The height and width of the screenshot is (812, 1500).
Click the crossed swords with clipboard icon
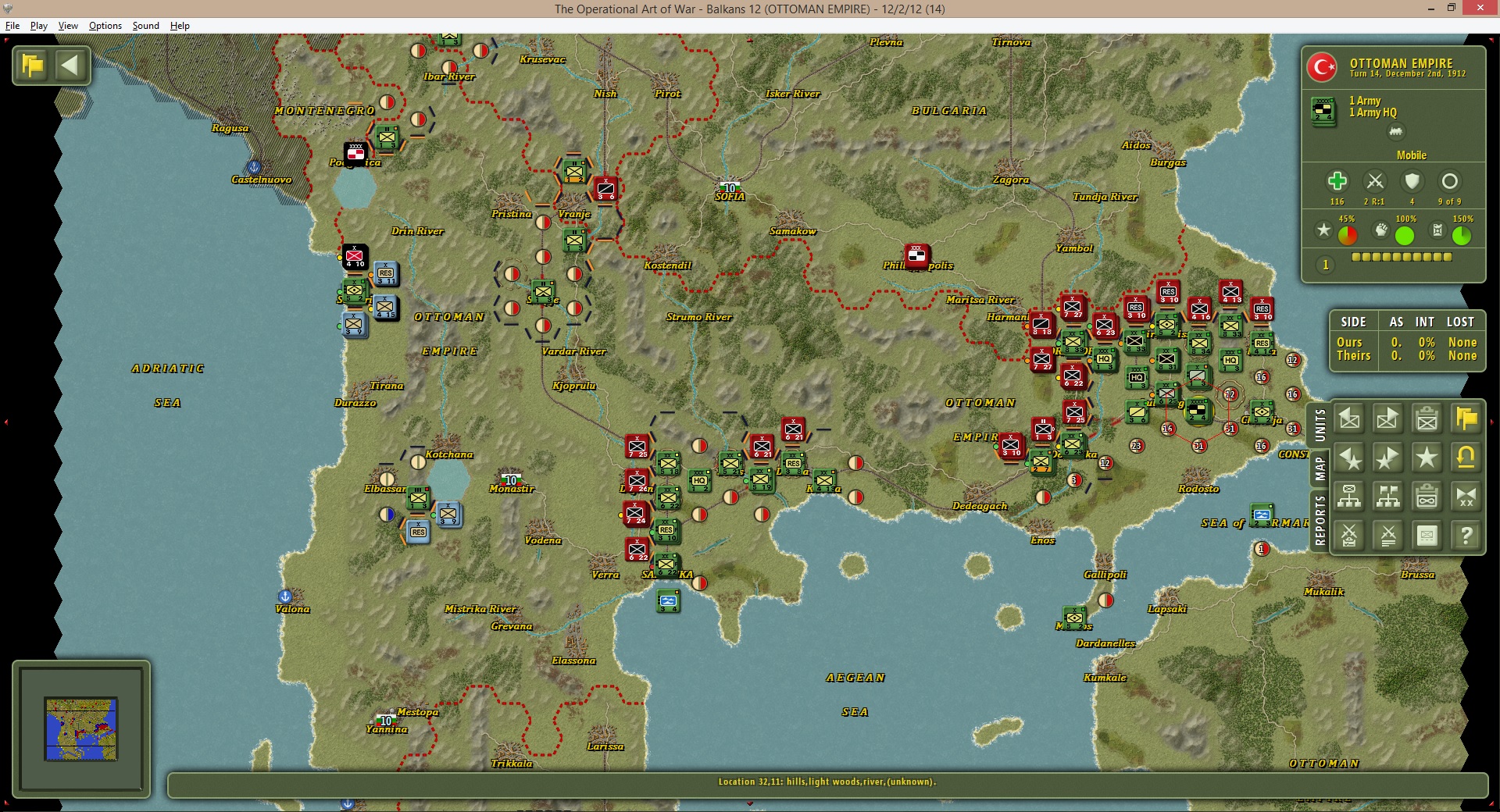coord(1349,536)
